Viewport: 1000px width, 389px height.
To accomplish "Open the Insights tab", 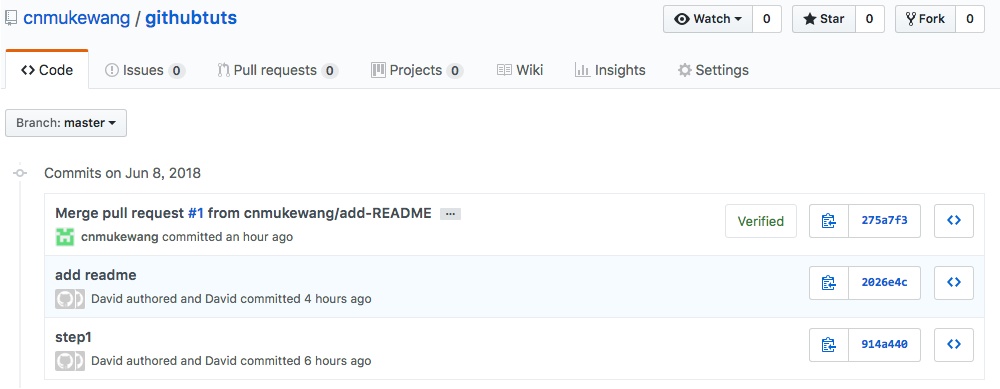I will 610,70.
